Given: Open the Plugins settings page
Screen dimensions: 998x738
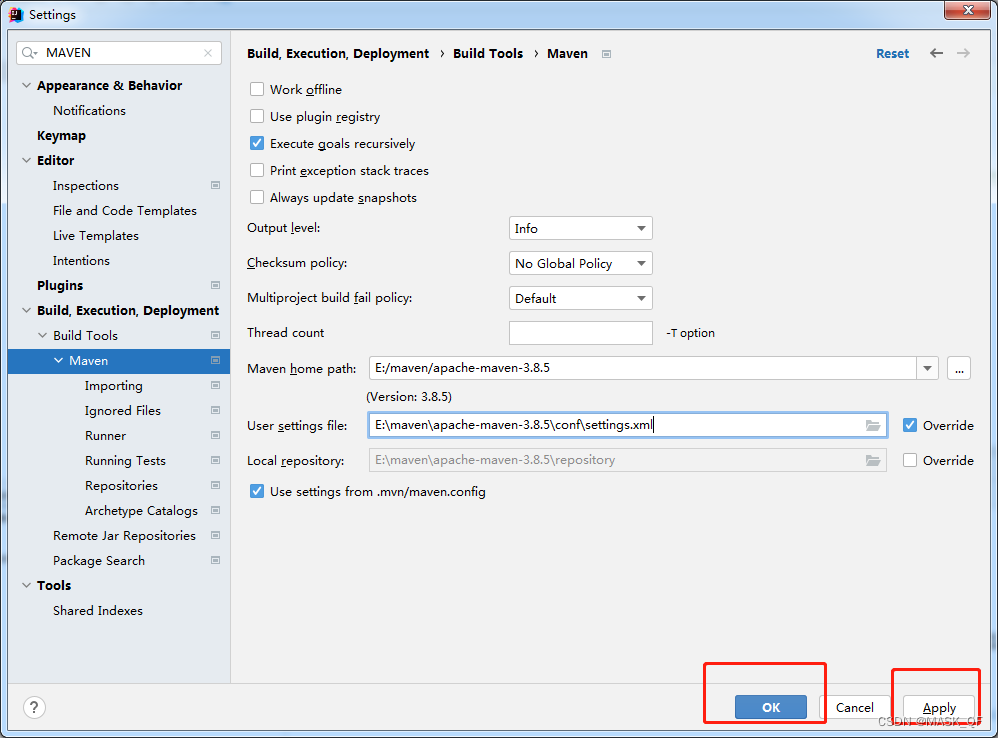Looking at the screenshot, I should (60, 285).
